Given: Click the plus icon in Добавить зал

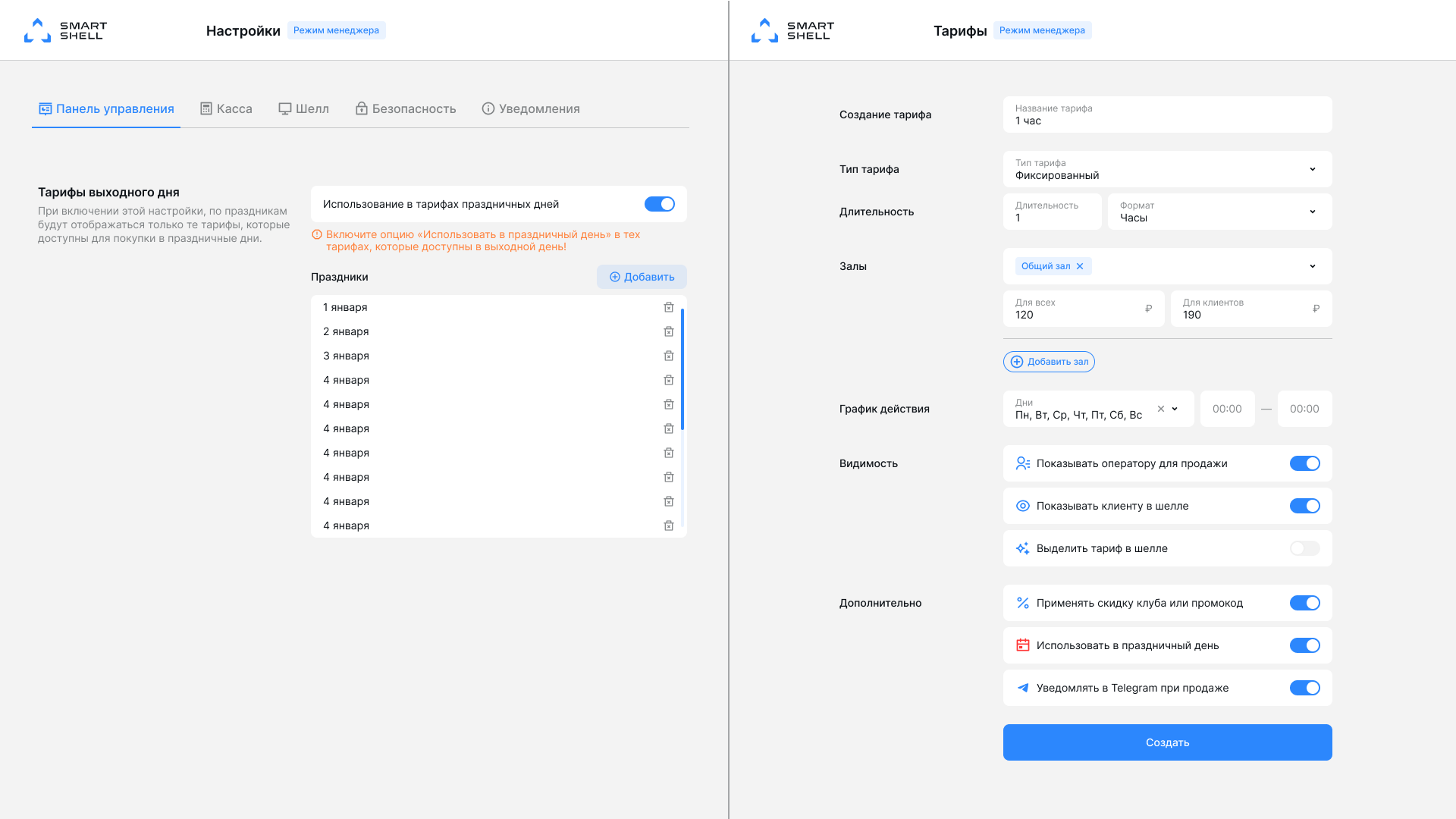Looking at the screenshot, I should 1017,362.
